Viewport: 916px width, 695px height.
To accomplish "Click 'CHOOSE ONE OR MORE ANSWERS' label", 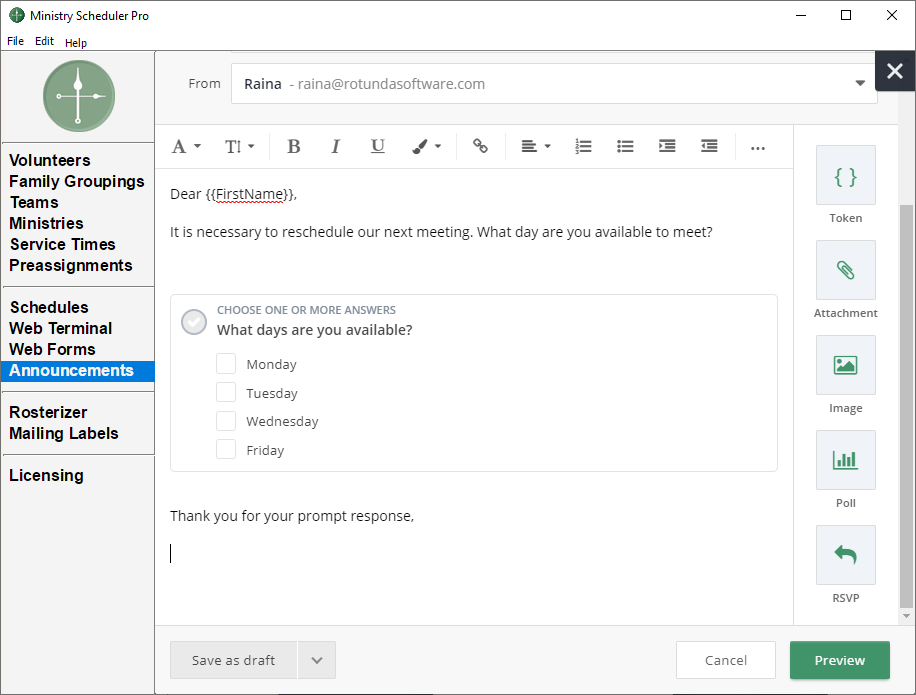I will pos(306,310).
